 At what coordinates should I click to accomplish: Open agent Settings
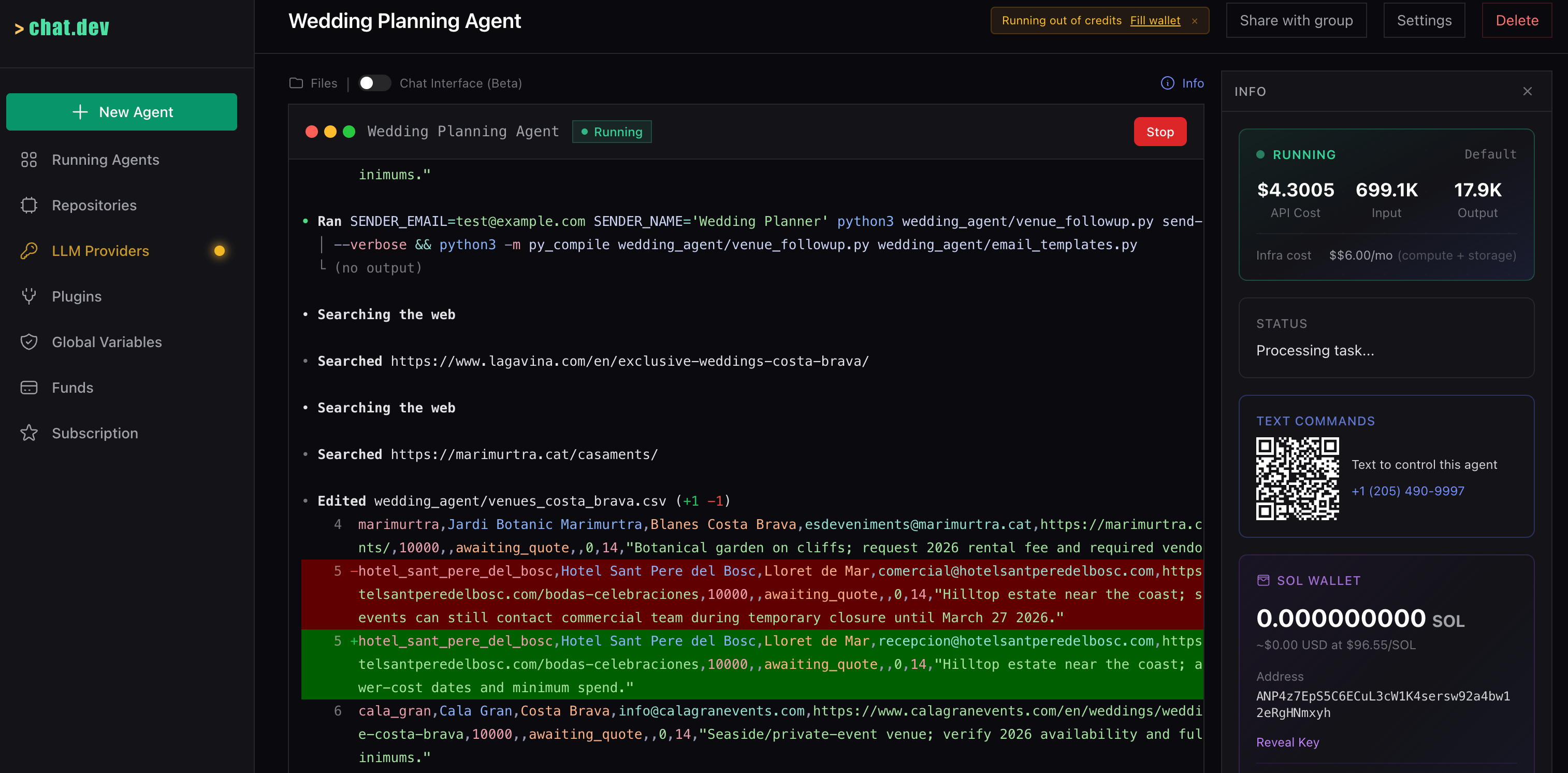[x=1424, y=21]
